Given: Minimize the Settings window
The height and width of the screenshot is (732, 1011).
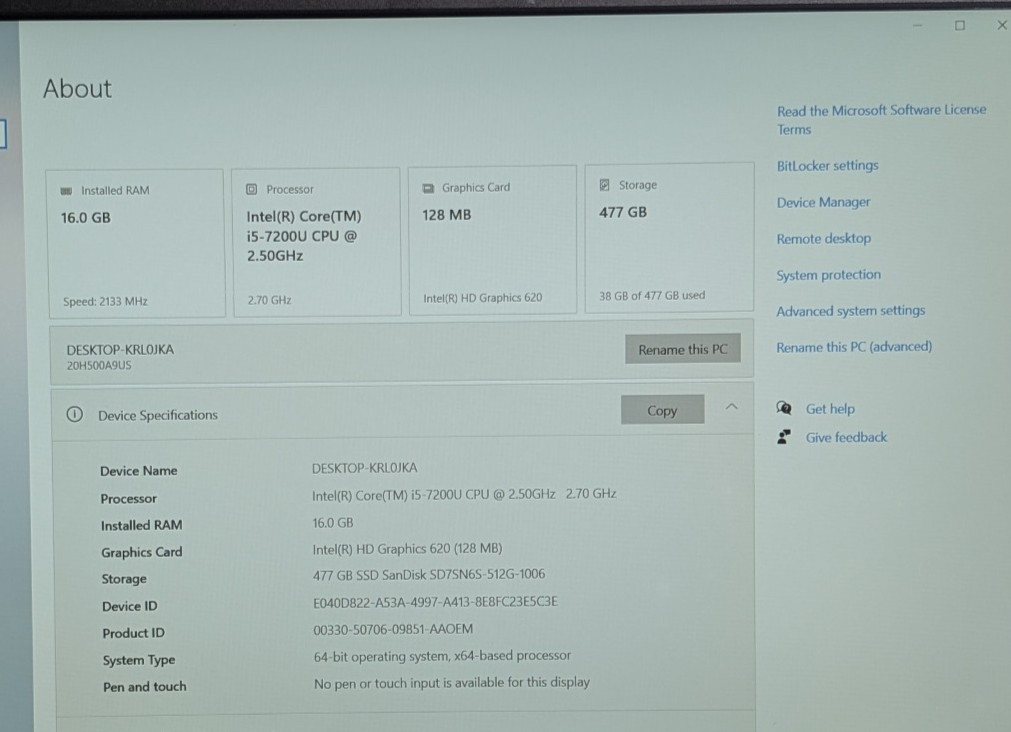Looking at the screenshot, I should 918,25.
